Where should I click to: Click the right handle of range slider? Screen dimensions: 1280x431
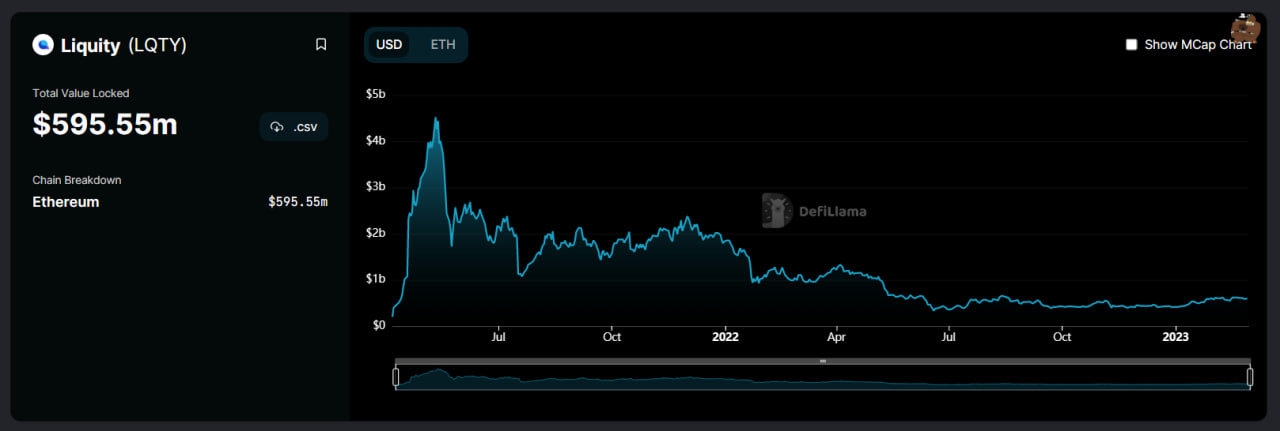(x=1250, y=377)
